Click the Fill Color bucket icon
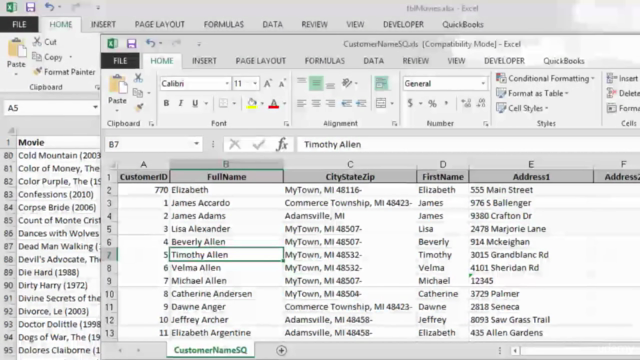This screenshot has height=360, width=640. click(x=252, y=103)
